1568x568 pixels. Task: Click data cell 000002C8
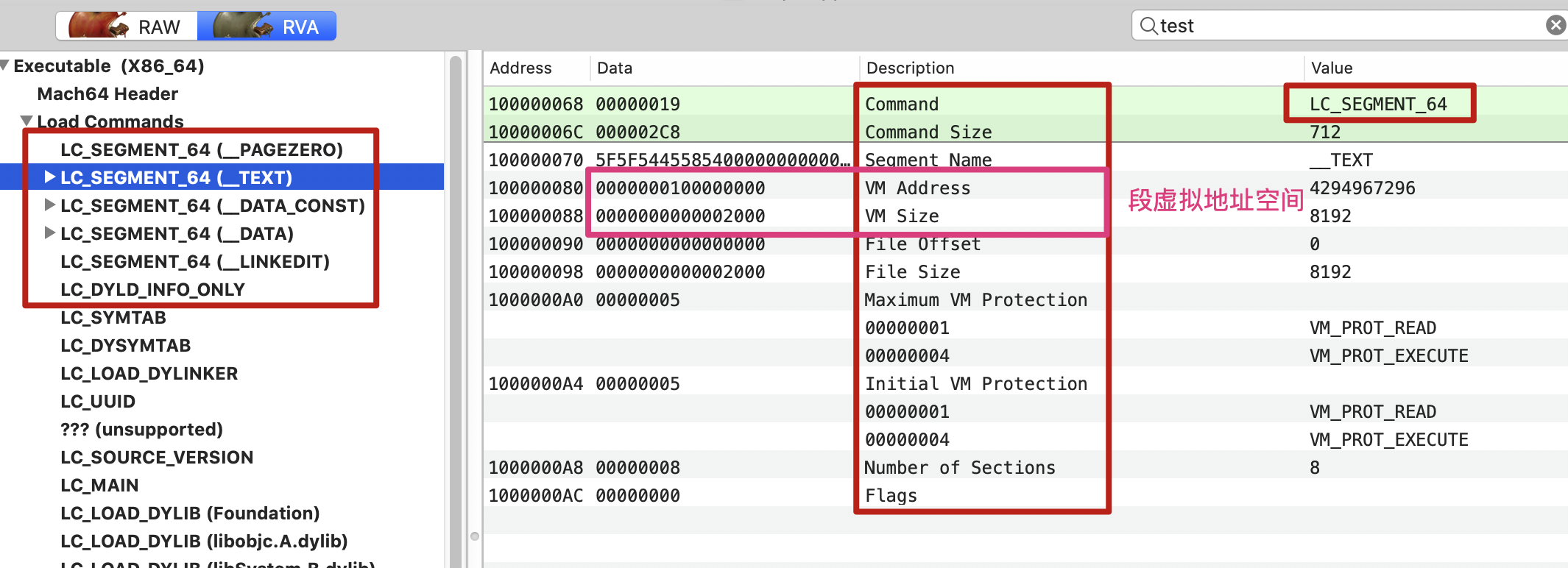pos(638,132)
